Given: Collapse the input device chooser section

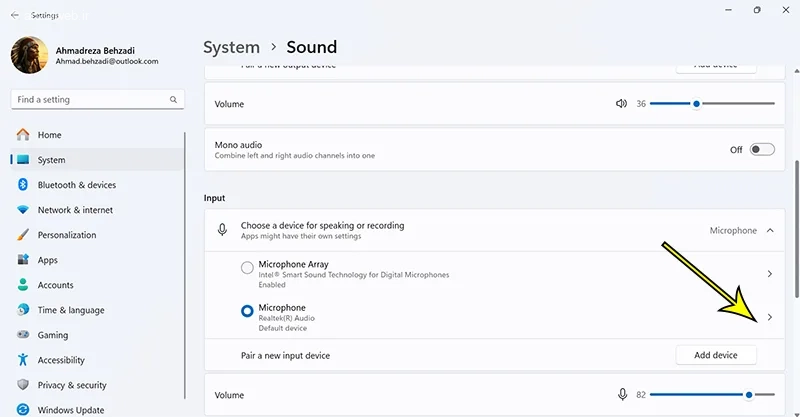Looking at the screenshot, I should 769,230.
